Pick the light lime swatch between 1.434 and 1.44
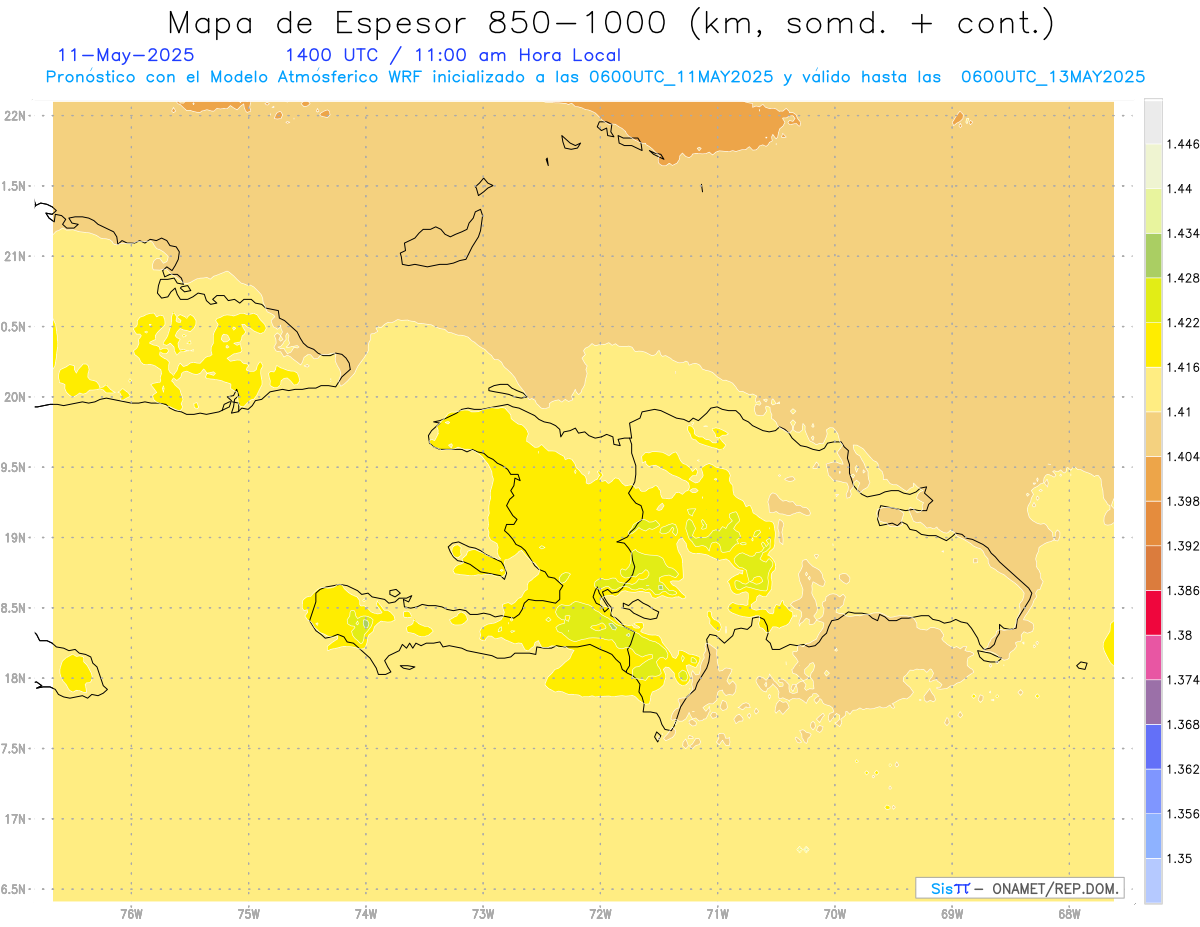The image size is (1200, 927). point(1153,211)
